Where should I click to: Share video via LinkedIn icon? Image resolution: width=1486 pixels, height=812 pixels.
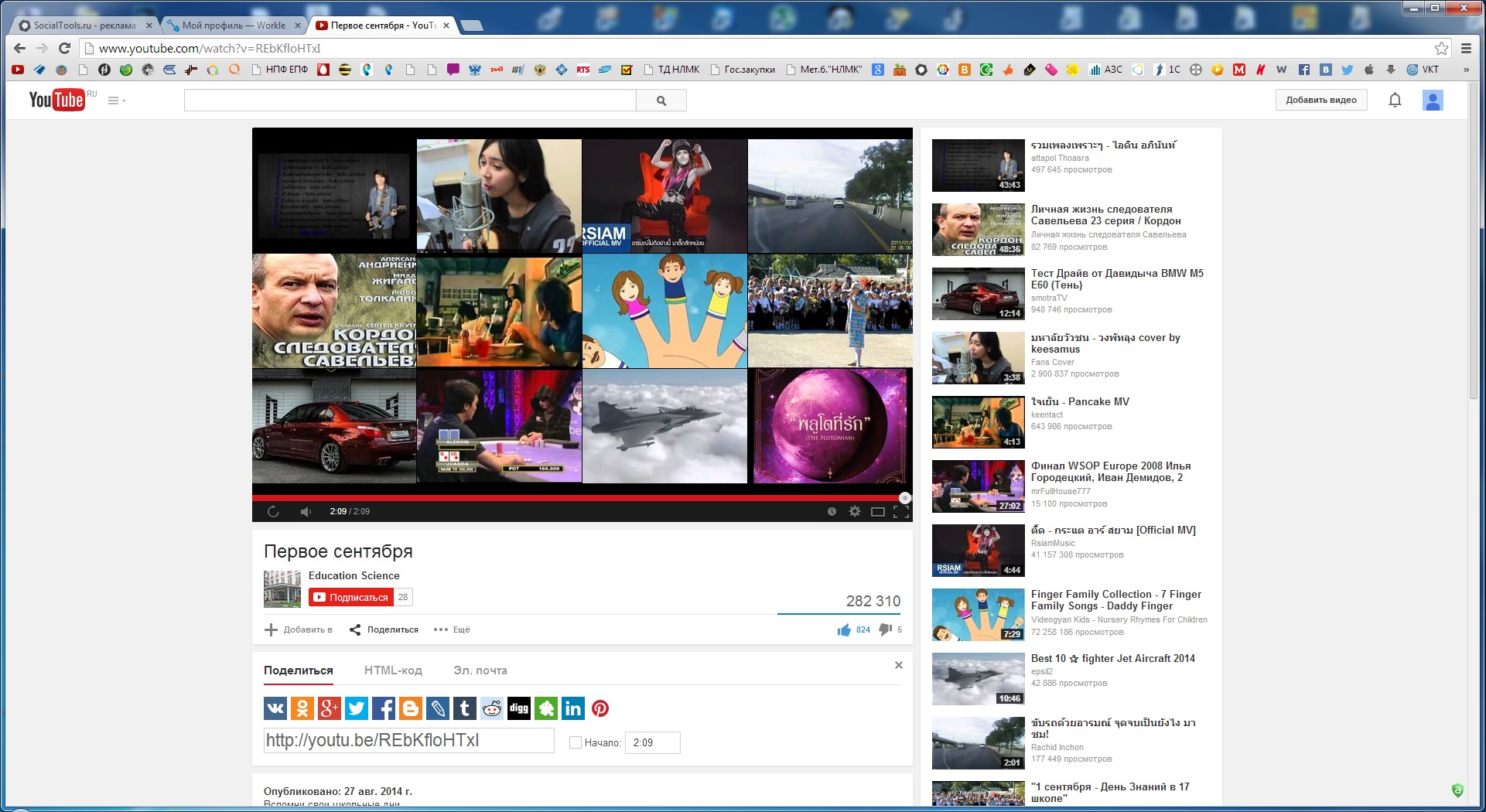pyautogui.click(x=573, y=708)
